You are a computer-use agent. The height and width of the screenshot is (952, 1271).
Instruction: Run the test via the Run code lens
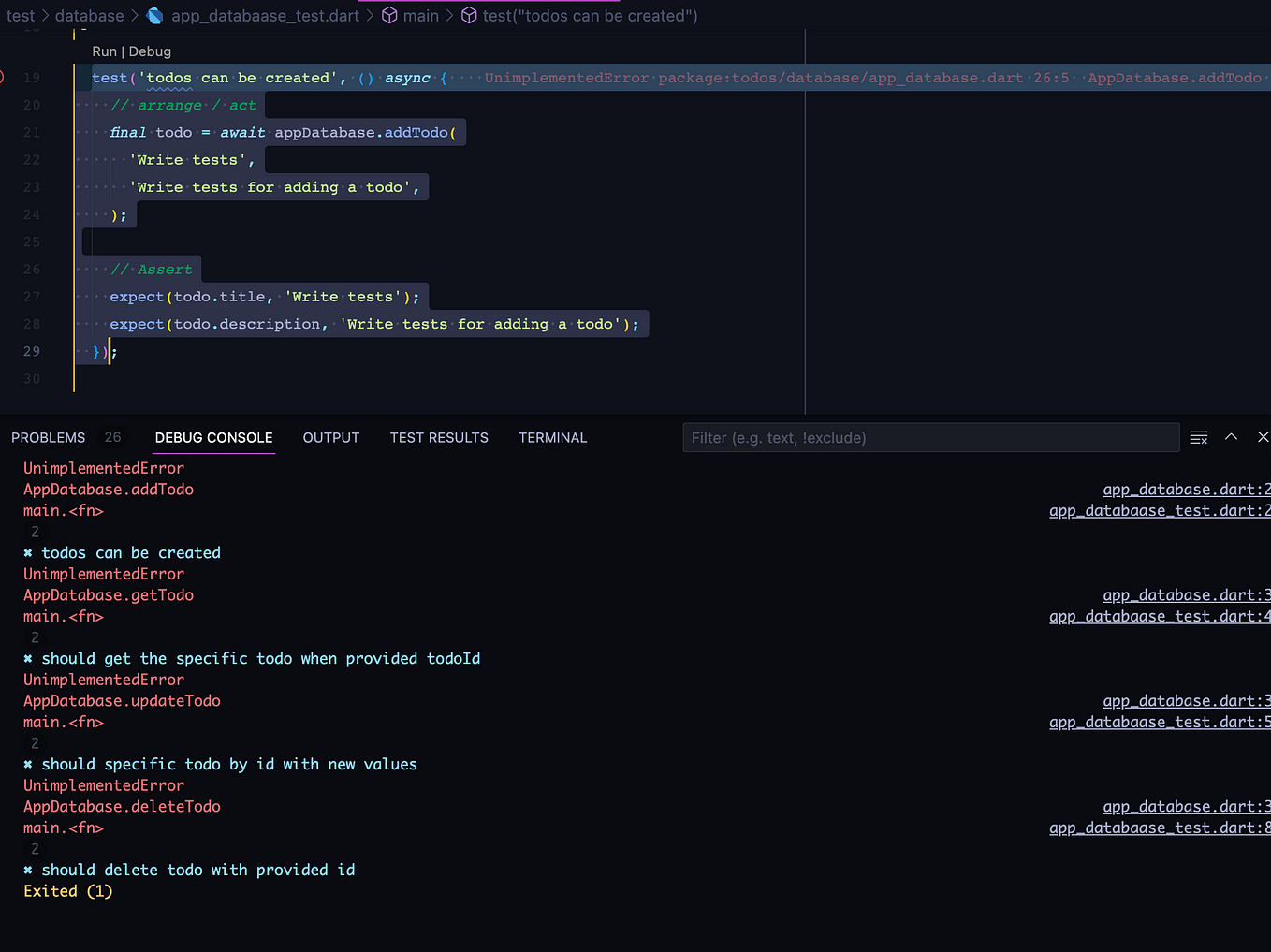[104, 51]
